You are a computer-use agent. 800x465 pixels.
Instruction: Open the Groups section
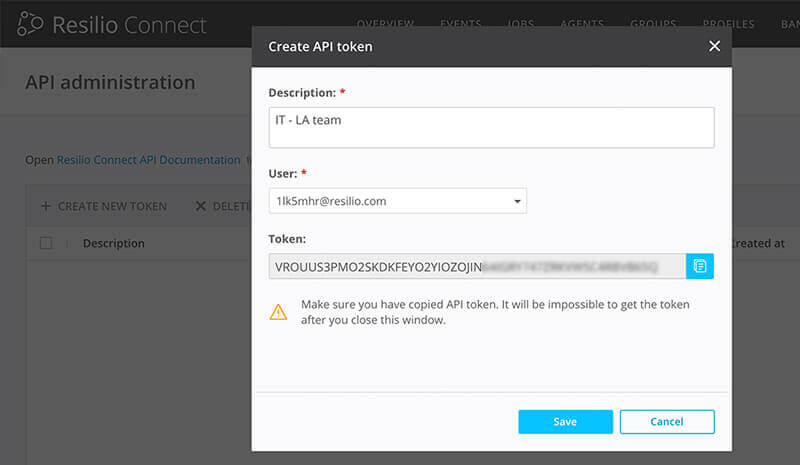(x=652, y=24)
